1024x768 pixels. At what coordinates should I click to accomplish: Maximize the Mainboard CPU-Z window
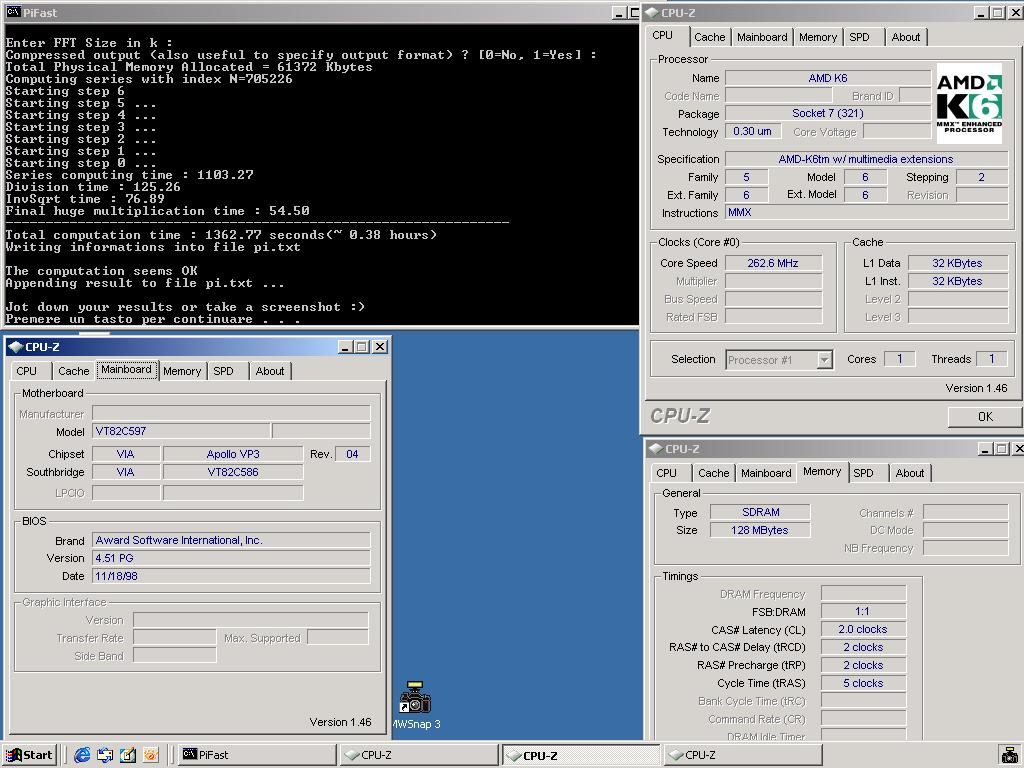(x=362, y=347)
